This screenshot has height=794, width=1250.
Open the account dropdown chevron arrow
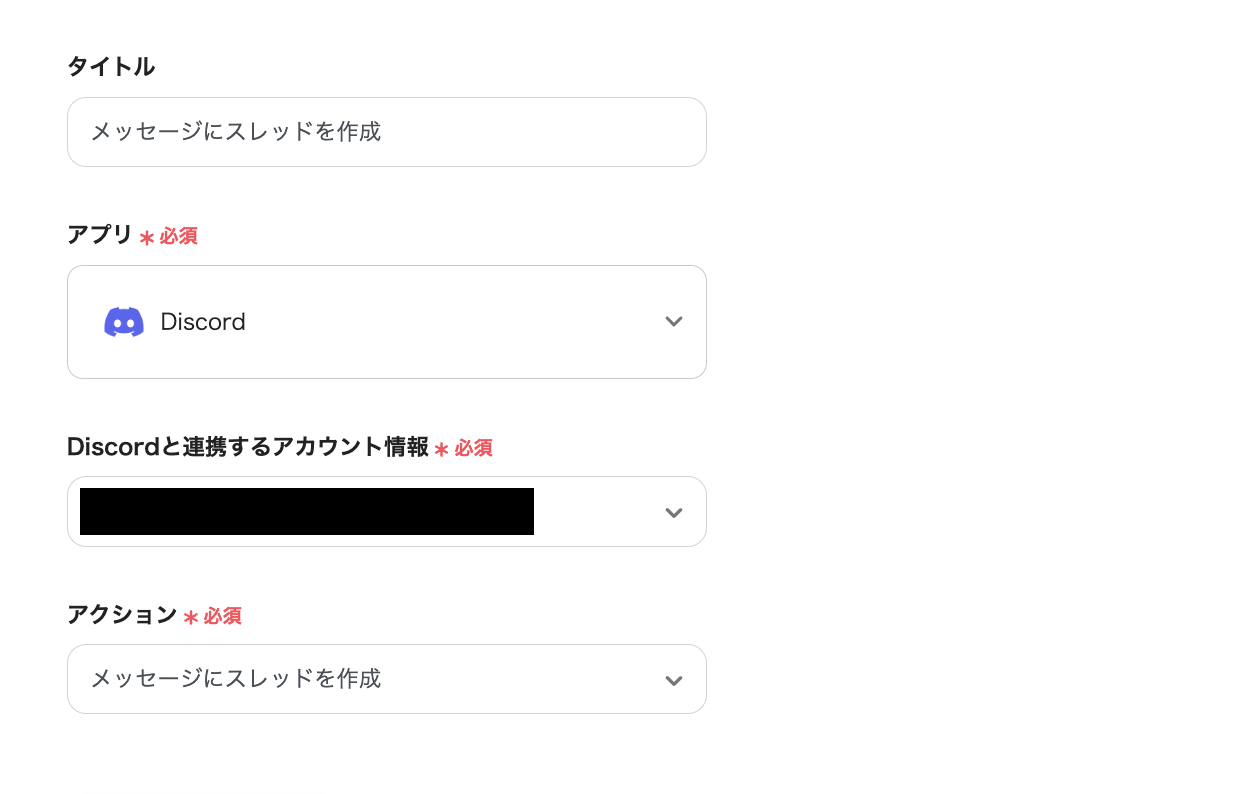(674, 512)
